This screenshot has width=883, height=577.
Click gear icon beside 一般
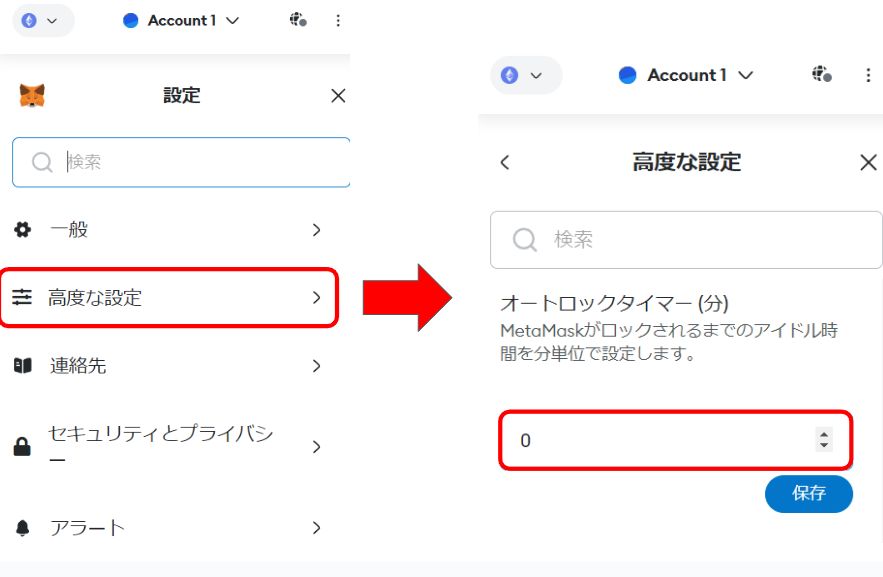(x=23, y=230)
